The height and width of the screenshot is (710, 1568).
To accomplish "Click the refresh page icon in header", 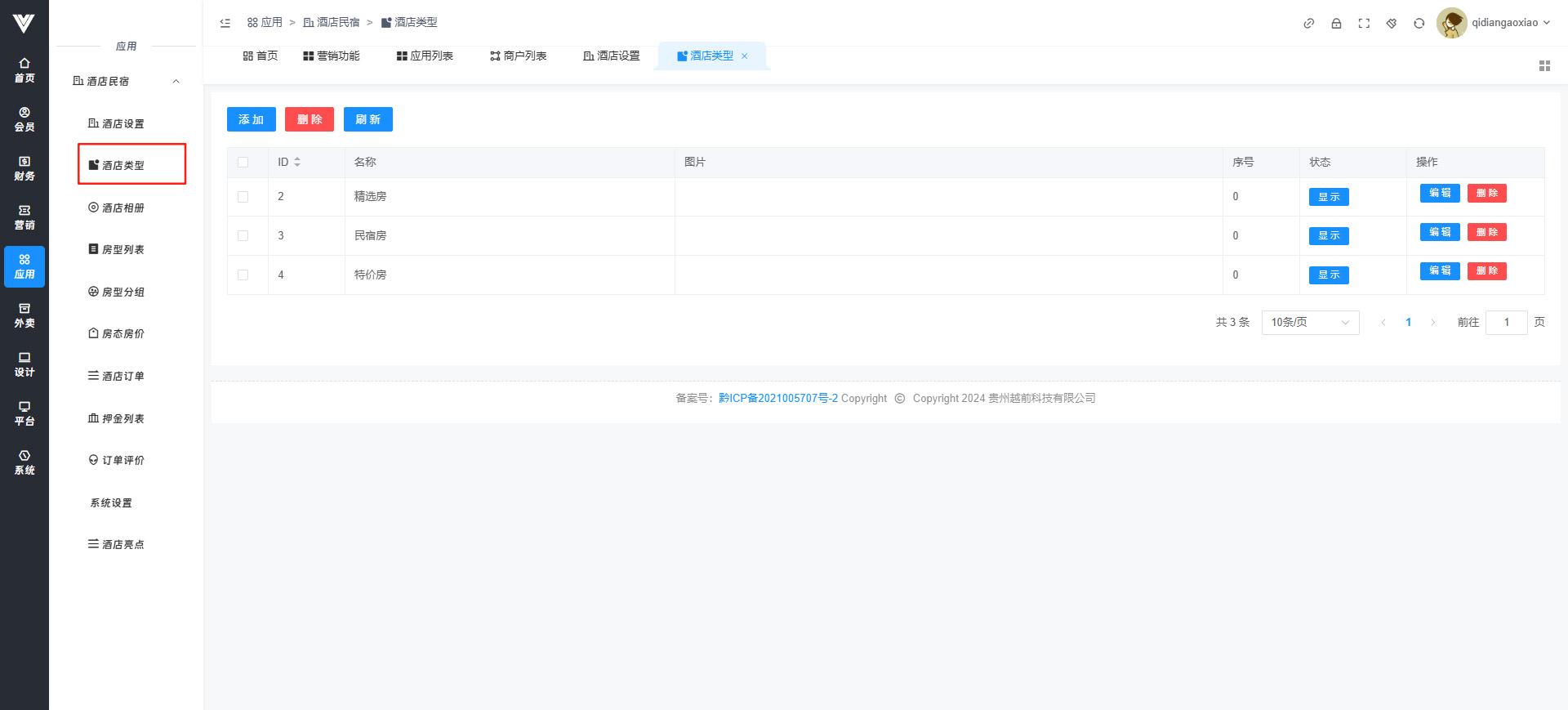I will click(1419, 24).
